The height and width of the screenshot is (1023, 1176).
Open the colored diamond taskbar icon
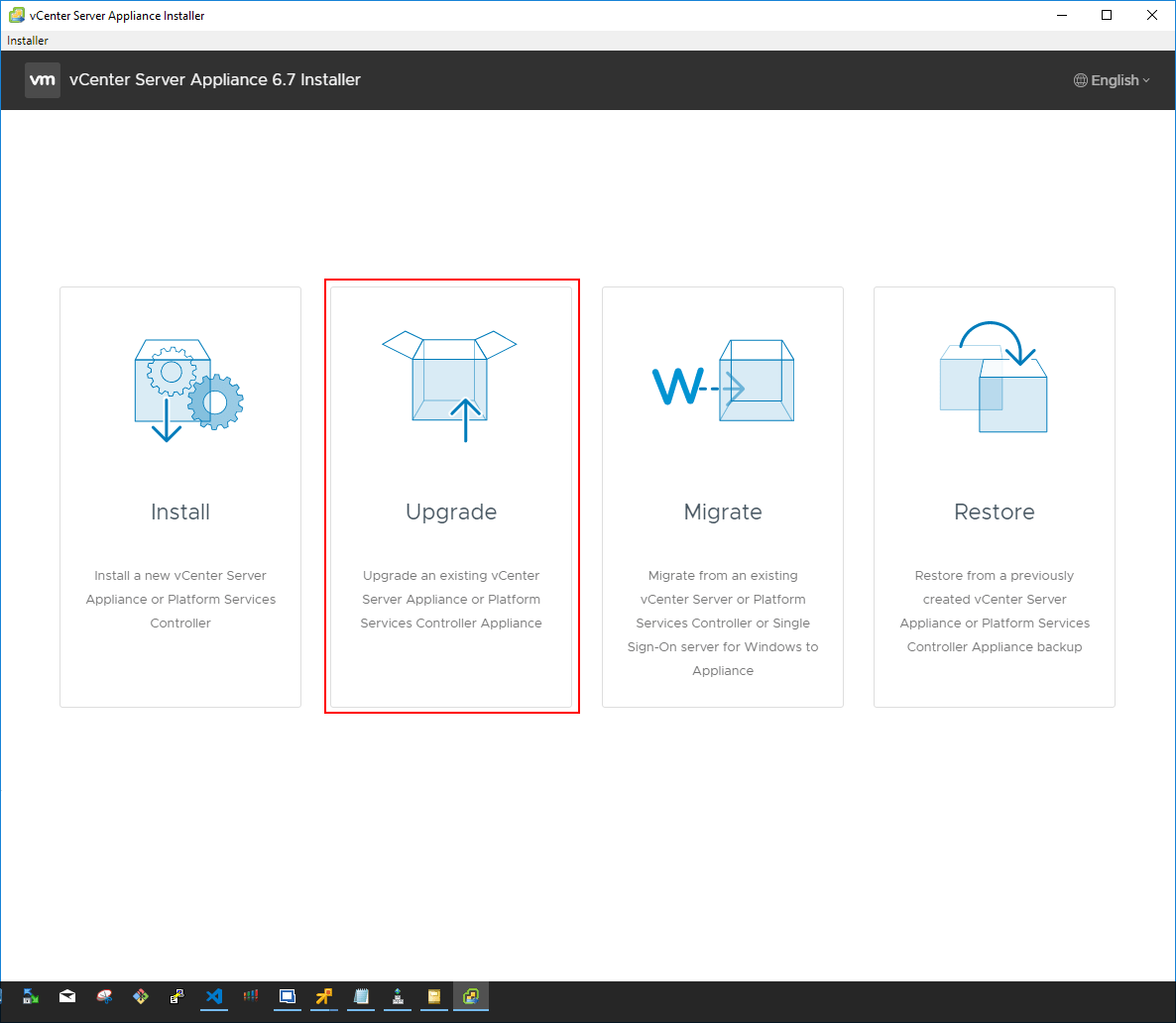(140, 996)
